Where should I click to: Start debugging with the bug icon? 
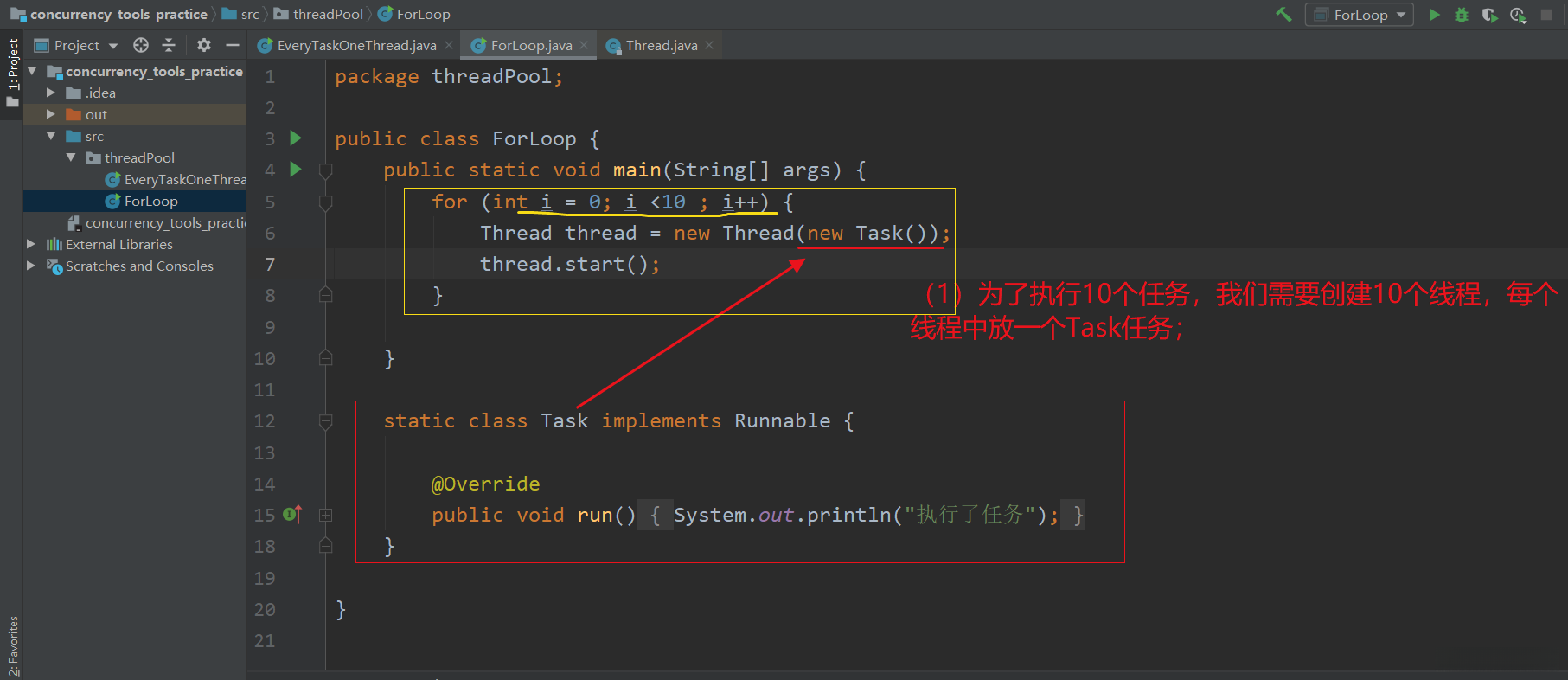click(1462, 15)
